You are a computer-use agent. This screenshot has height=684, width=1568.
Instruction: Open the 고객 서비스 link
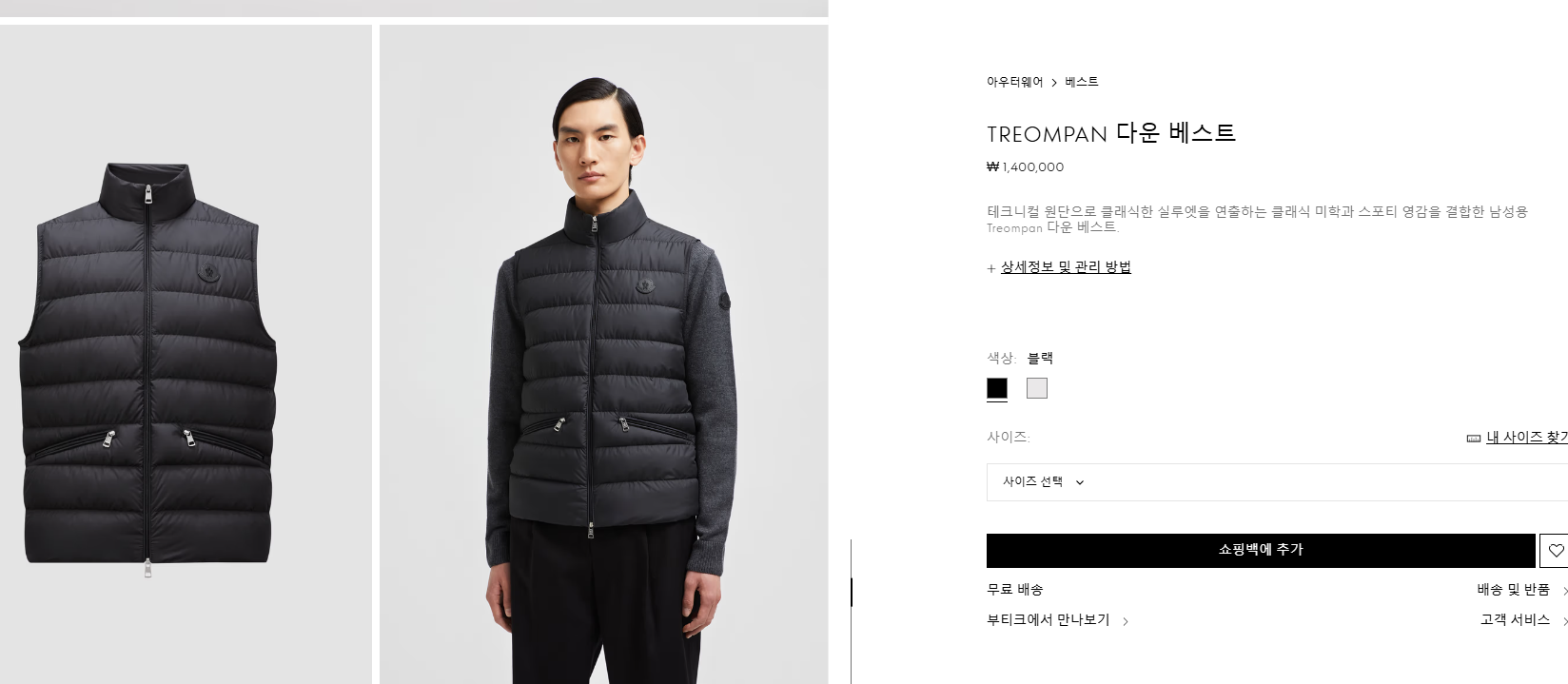[x=1516, y=620]
